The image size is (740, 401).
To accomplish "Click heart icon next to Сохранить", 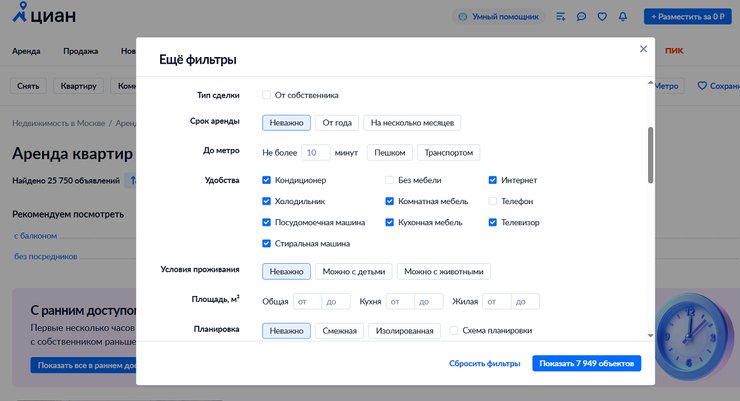I will (702, 86).
